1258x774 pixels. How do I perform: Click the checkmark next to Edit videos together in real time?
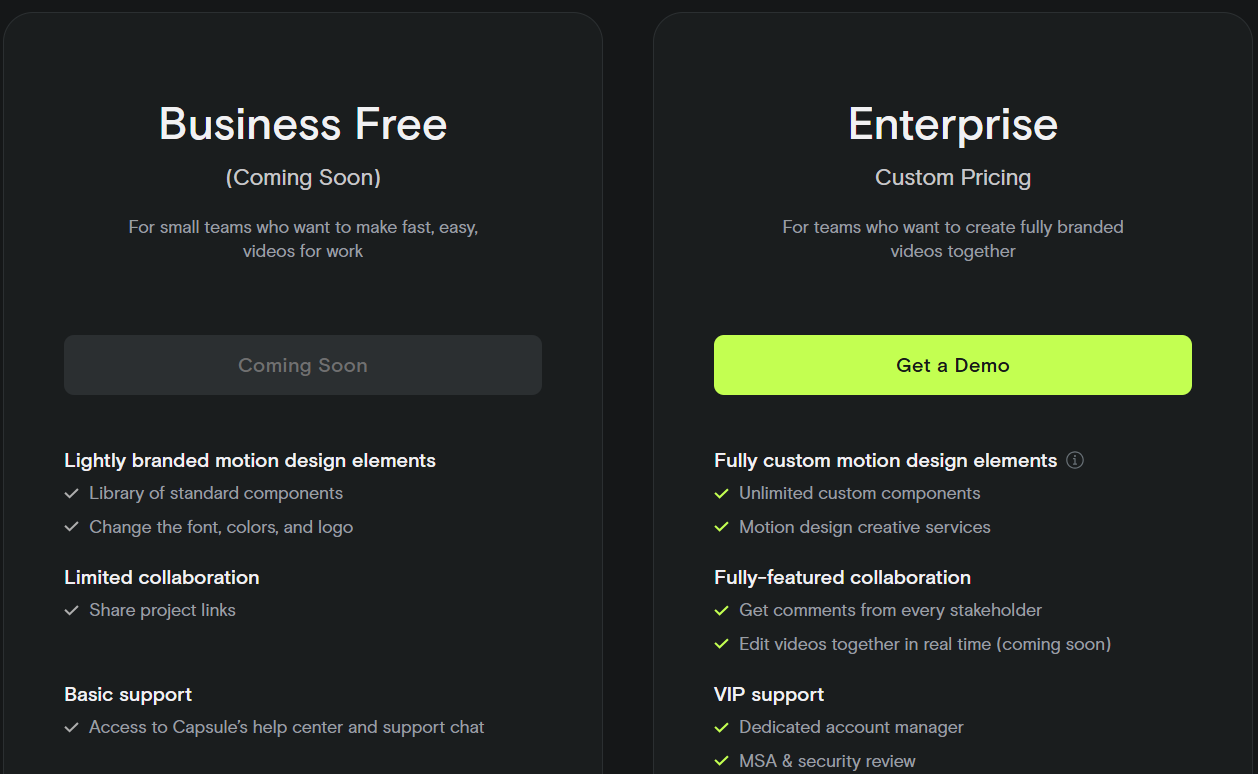[x=722, y=645]
